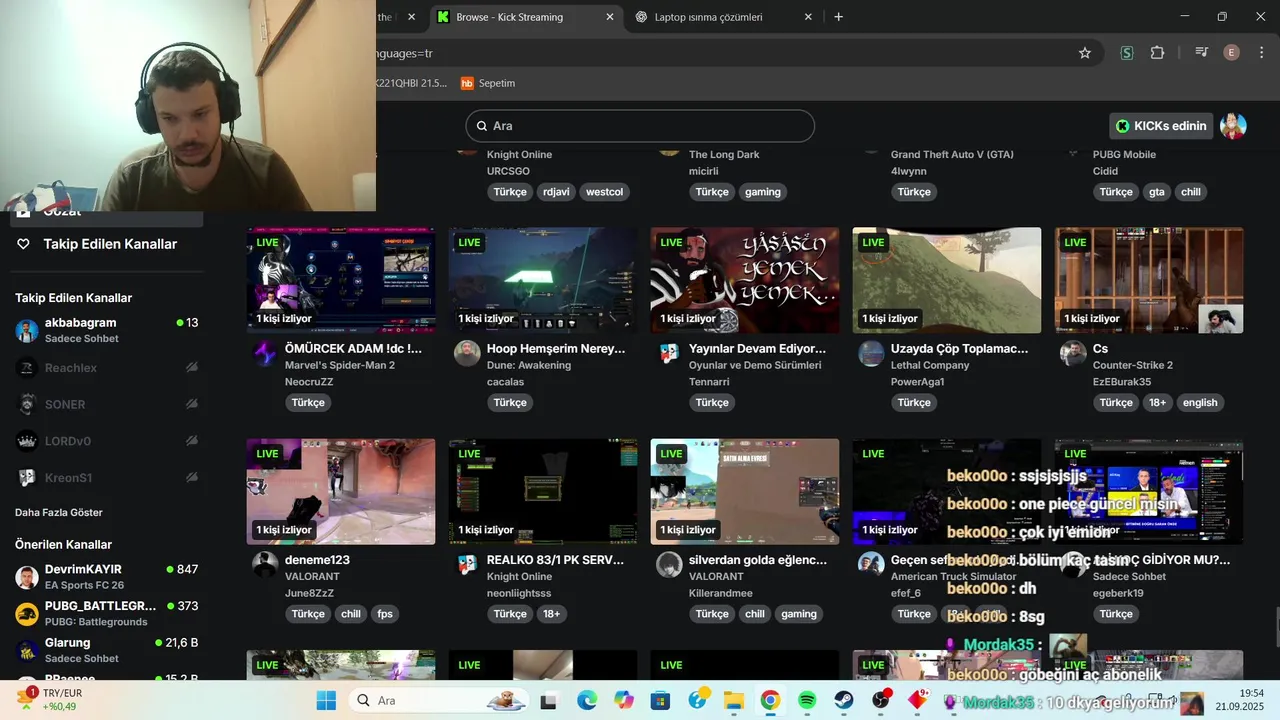Open PUBG_BATTLEGR... recommended channel
Image resolution: width=1280 pixels, height=720 pixels.
click(x=107, y=613)
